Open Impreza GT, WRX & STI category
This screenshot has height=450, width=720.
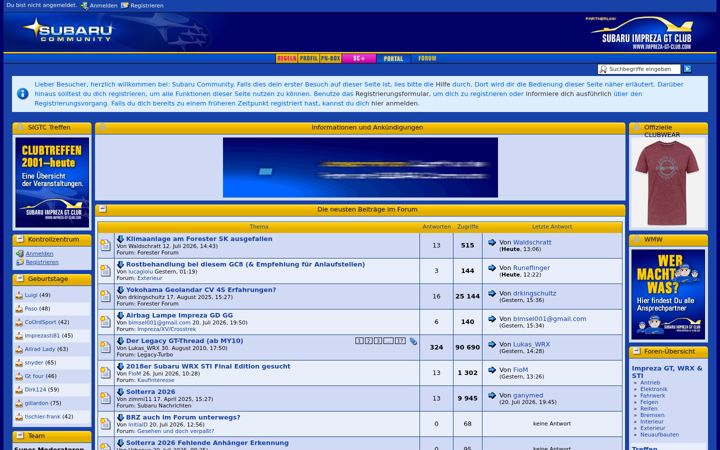[x=667, y=372]
